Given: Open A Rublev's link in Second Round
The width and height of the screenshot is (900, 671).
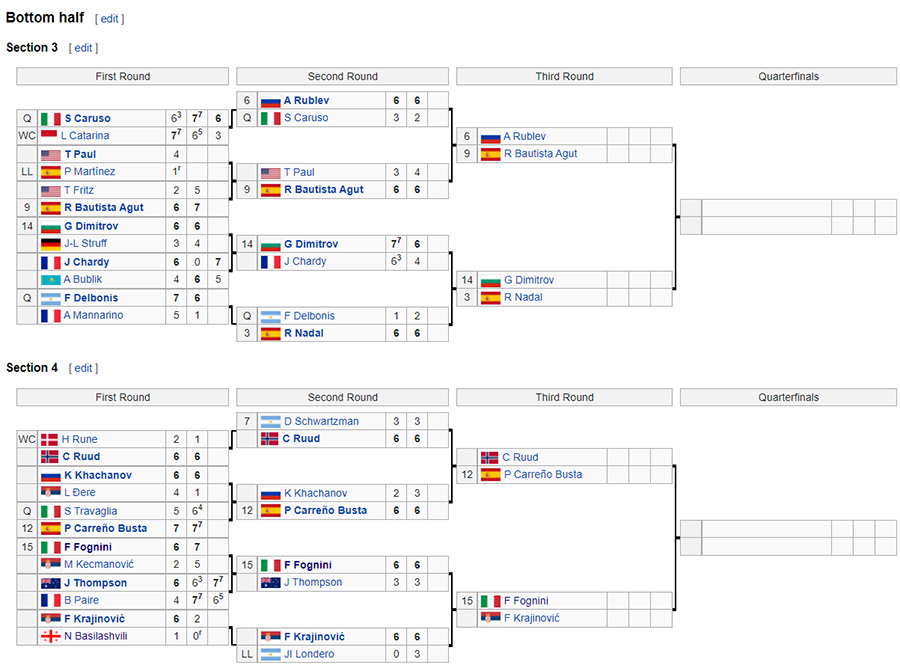Looking at the screenshot, I should (x=307, y=100).
